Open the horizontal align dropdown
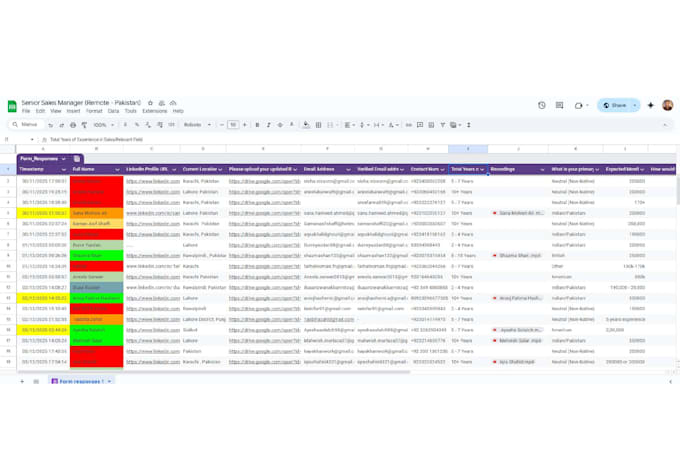The height and width of the screenshot is (459, 680). coord(350,125)
